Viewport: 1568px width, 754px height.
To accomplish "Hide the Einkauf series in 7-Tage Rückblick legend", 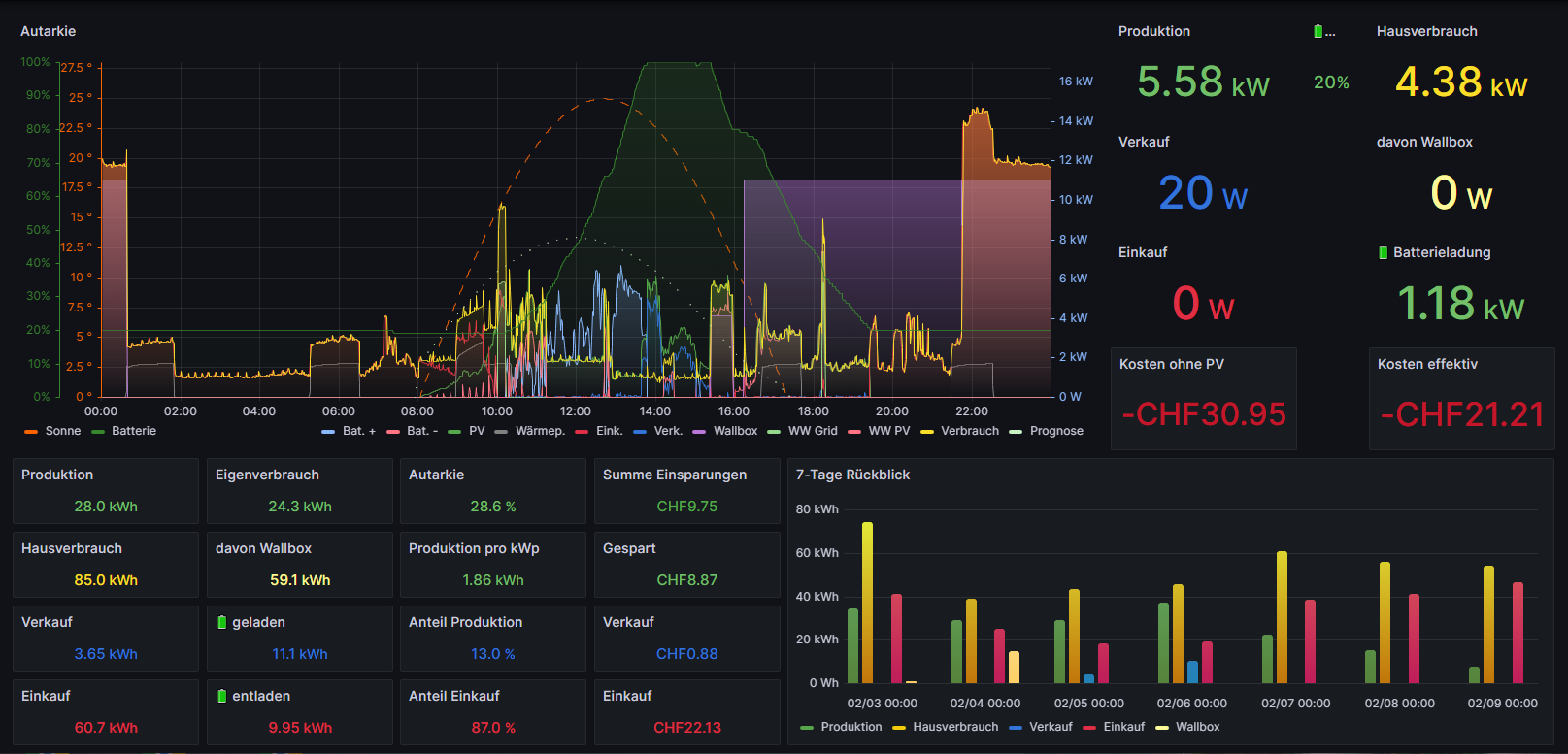I will 1123,727.
